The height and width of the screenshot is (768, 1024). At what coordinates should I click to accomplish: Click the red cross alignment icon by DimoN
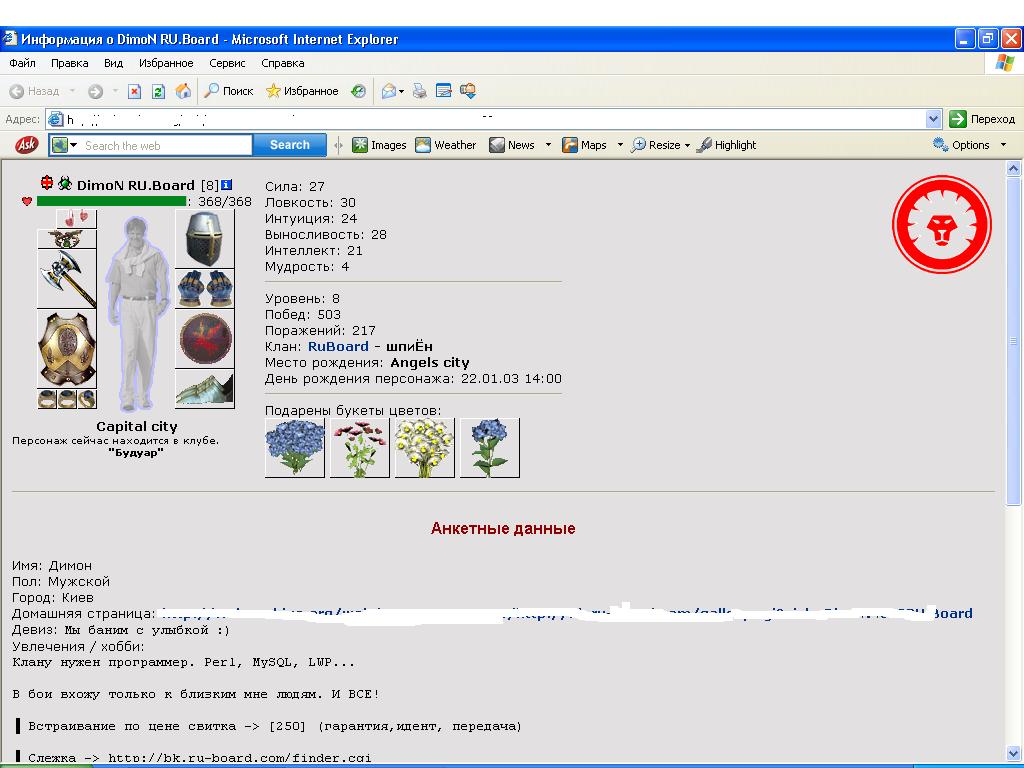46,183
